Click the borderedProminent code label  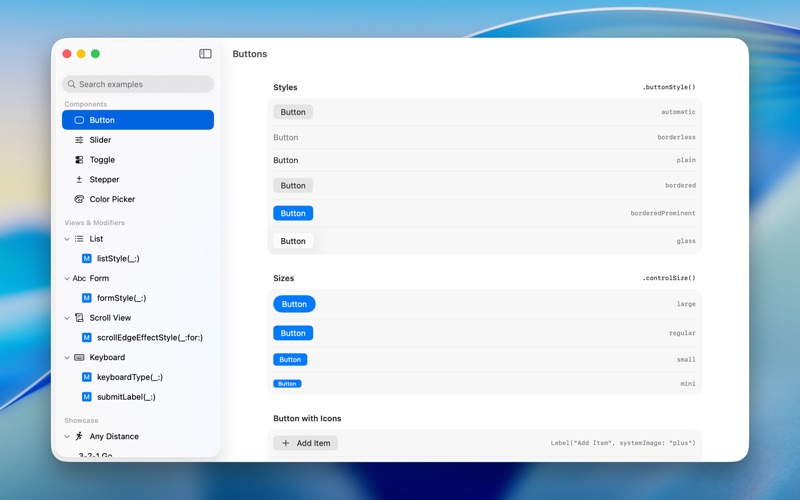pyautogui.click(x=663, y=213)
